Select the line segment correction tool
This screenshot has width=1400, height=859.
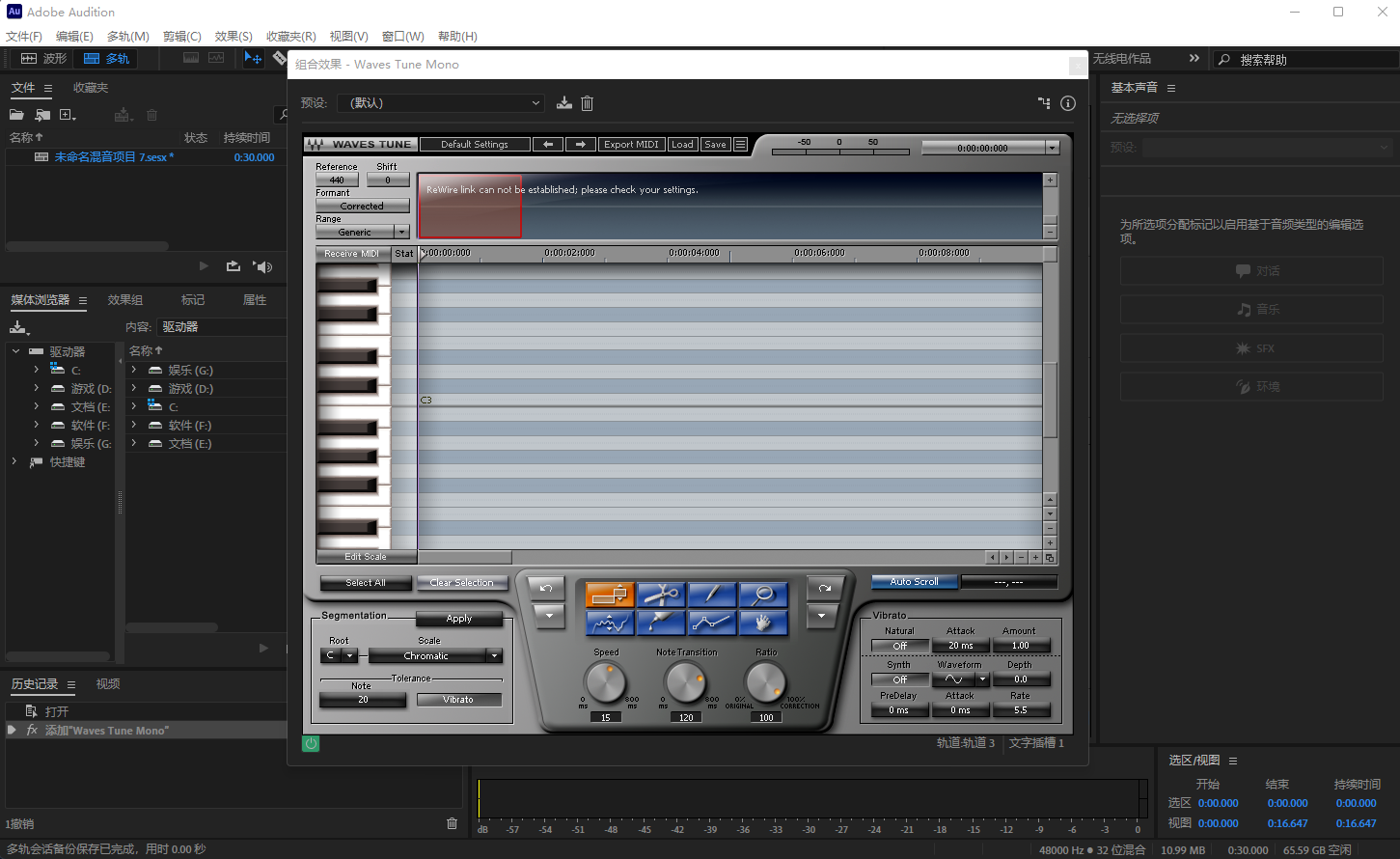(712, 623)
